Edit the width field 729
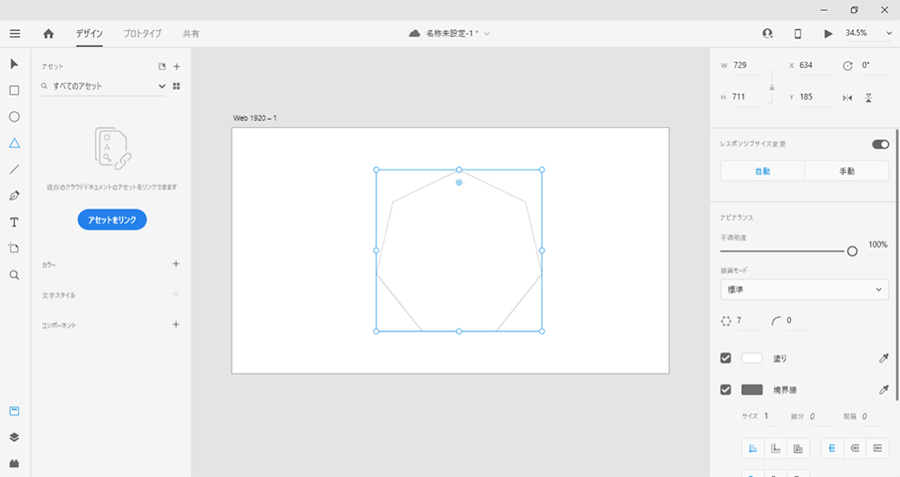Image resolution: width=900 pixels, height=477 pixels. pos(747,66)
